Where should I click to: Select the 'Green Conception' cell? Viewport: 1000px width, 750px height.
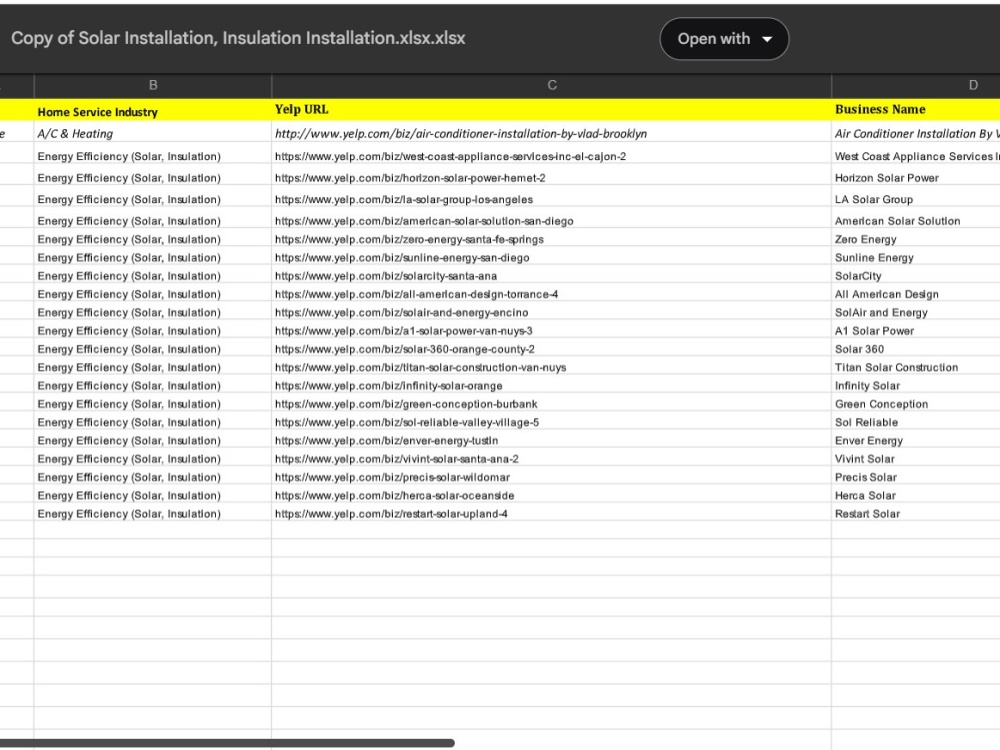click(916, 404)
